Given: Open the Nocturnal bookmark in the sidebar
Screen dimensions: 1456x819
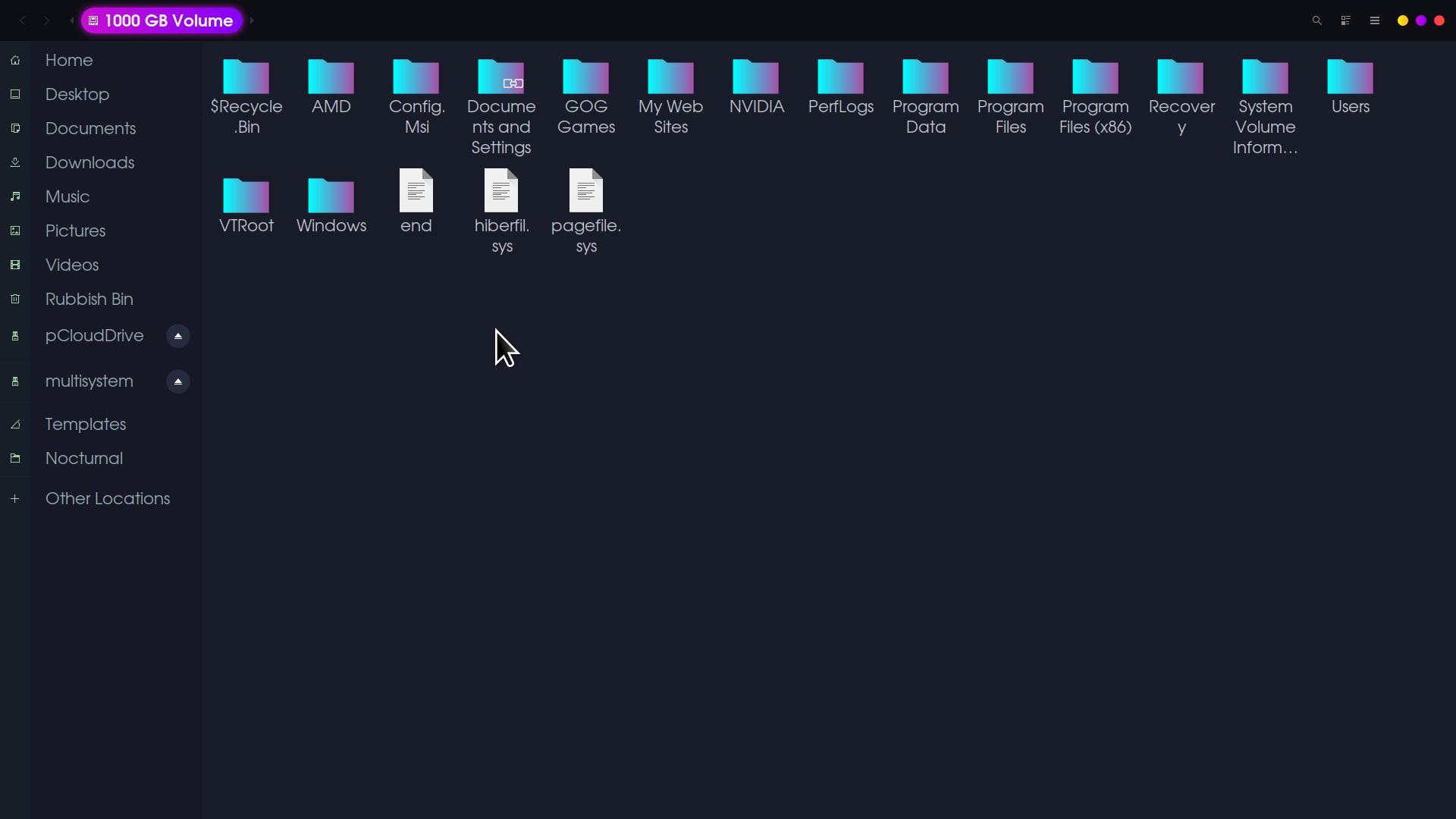Looking at the screenshot, I should point(83,458).
